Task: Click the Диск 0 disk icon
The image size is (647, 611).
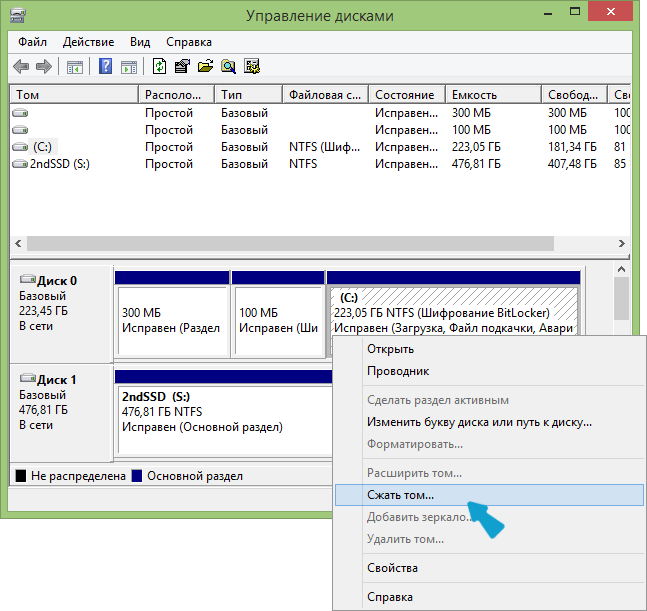Action: pyautogui.click(x=28, y=279)
